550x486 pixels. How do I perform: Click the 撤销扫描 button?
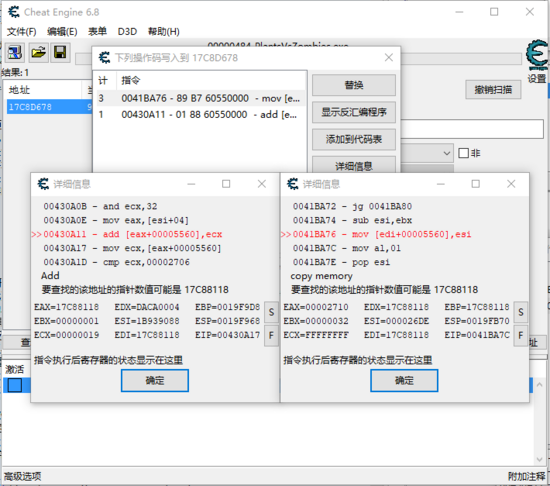click(x=493, y=90)
